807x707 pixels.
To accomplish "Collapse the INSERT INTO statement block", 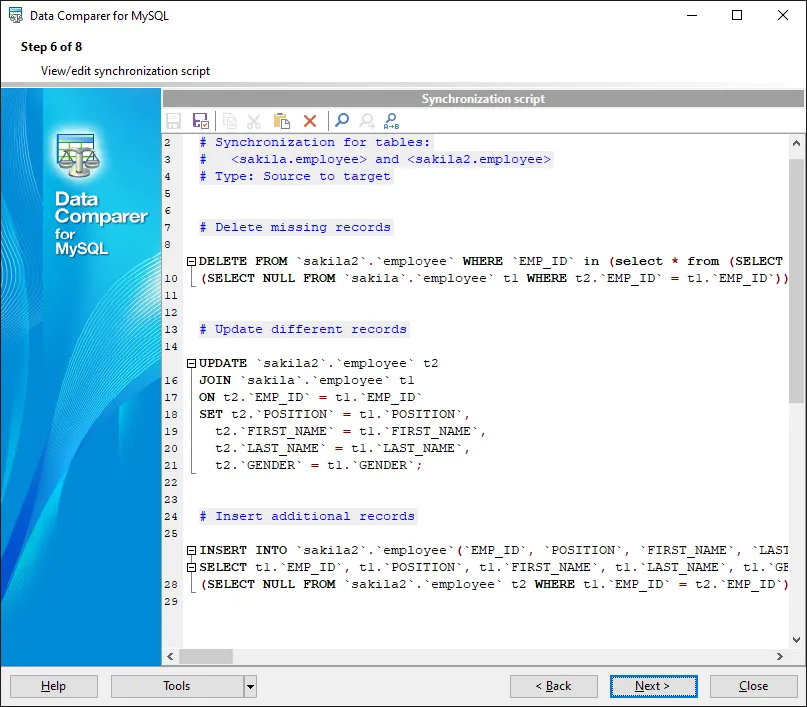I will point(191,551).
